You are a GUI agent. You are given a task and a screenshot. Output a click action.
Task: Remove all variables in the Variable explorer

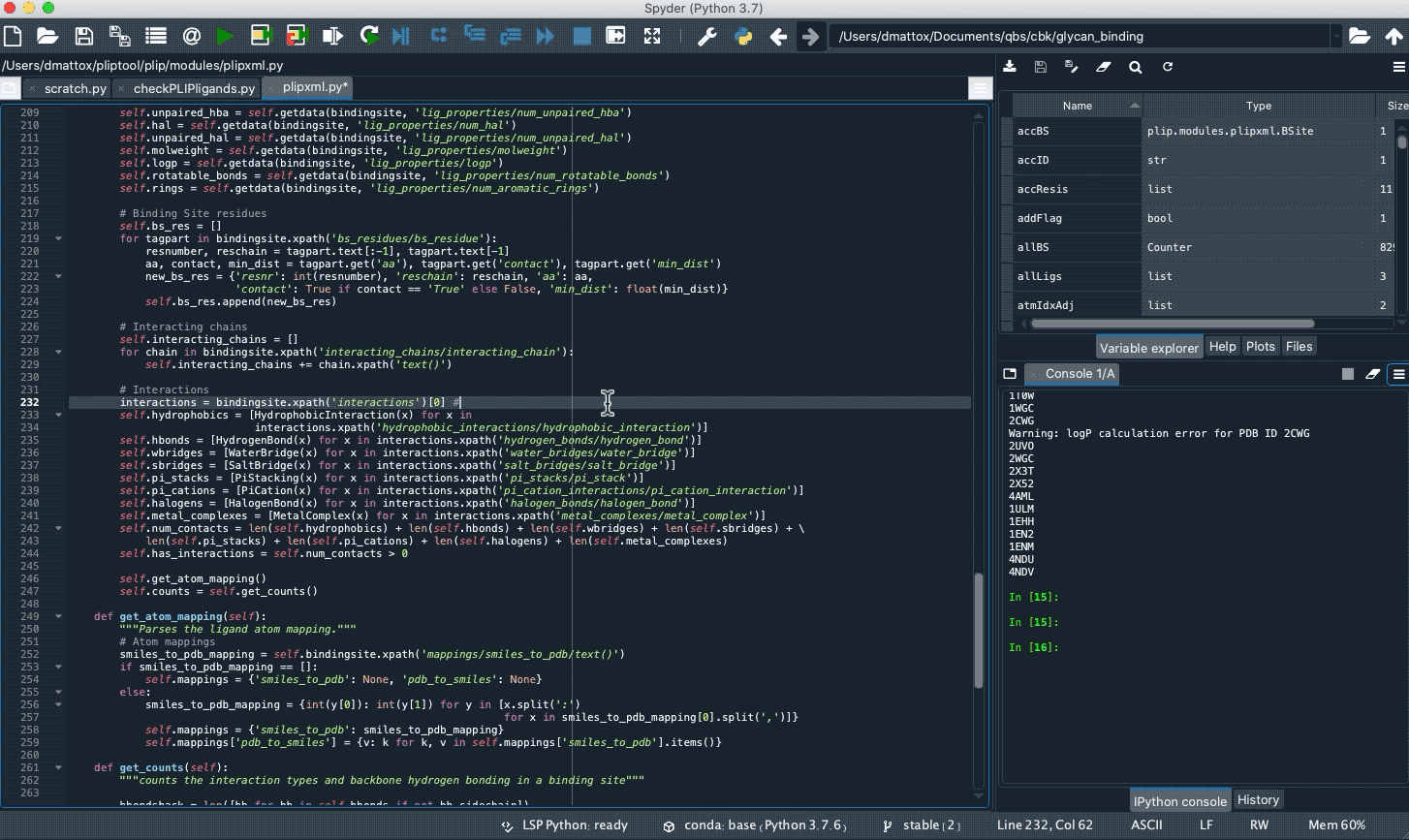pos(1103,67)
